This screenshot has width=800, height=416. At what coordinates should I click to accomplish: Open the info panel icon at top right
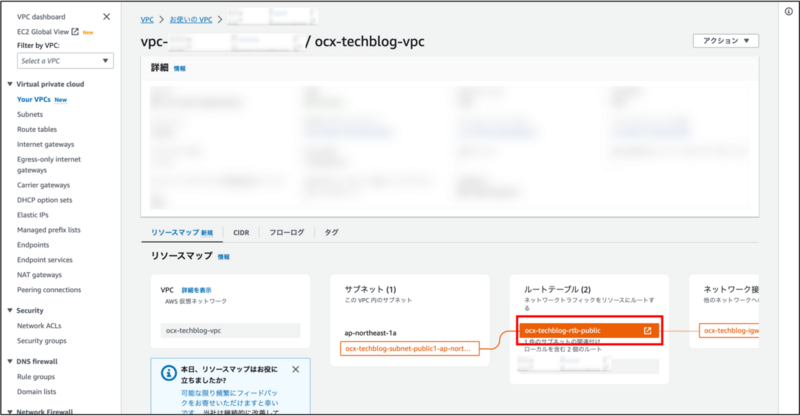tap(789, 12)
